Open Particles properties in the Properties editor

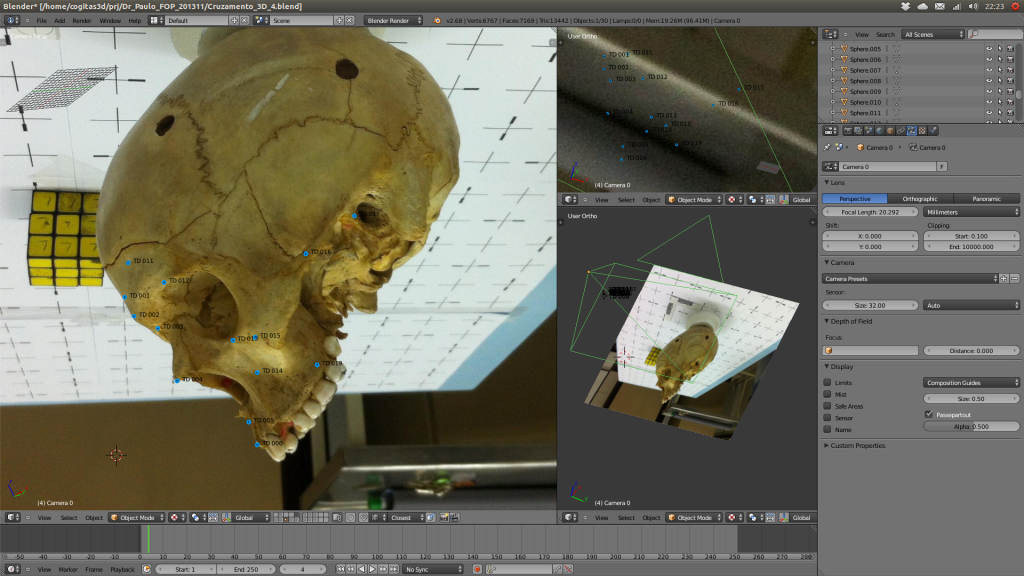click(x=933, y=131)
